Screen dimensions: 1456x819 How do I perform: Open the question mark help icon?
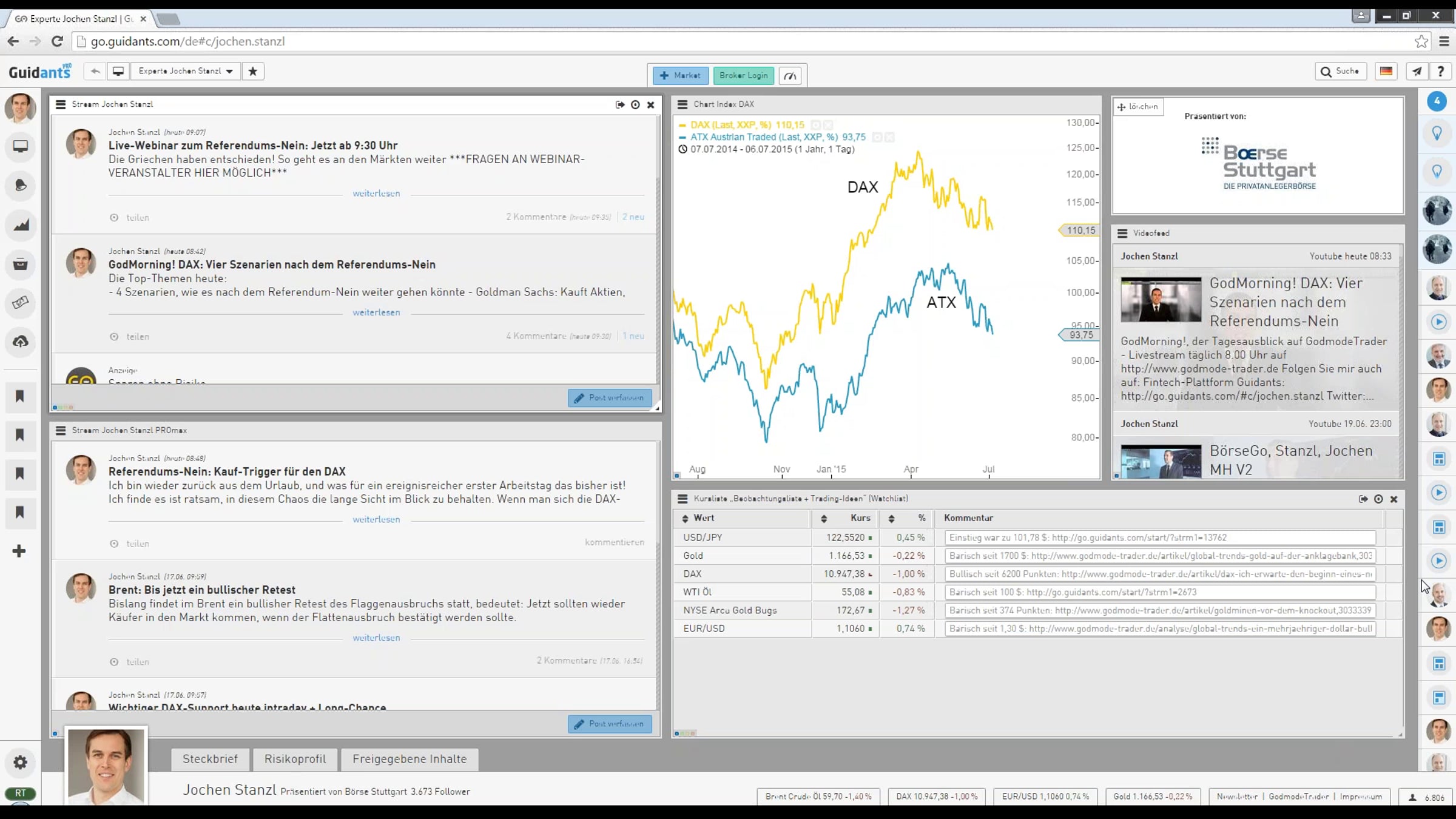coord(1441,72)
